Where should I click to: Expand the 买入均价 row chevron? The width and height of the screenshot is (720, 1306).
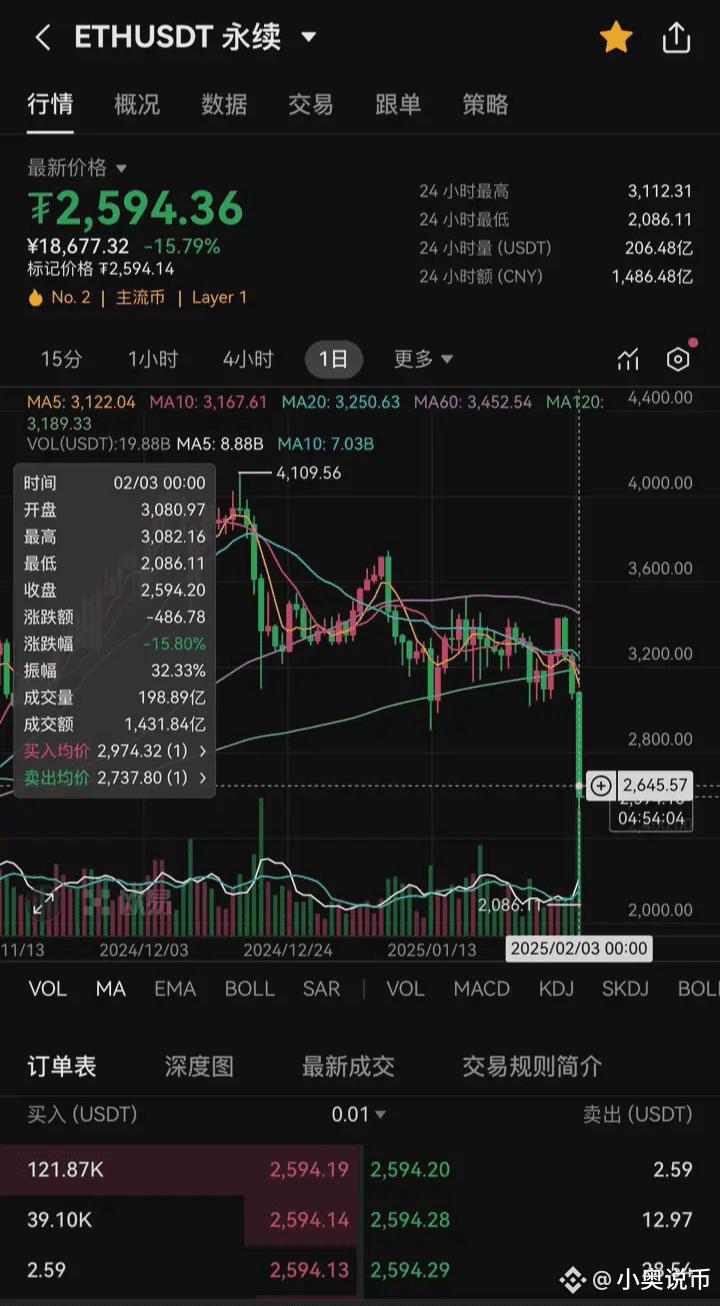tap(204, 750)
